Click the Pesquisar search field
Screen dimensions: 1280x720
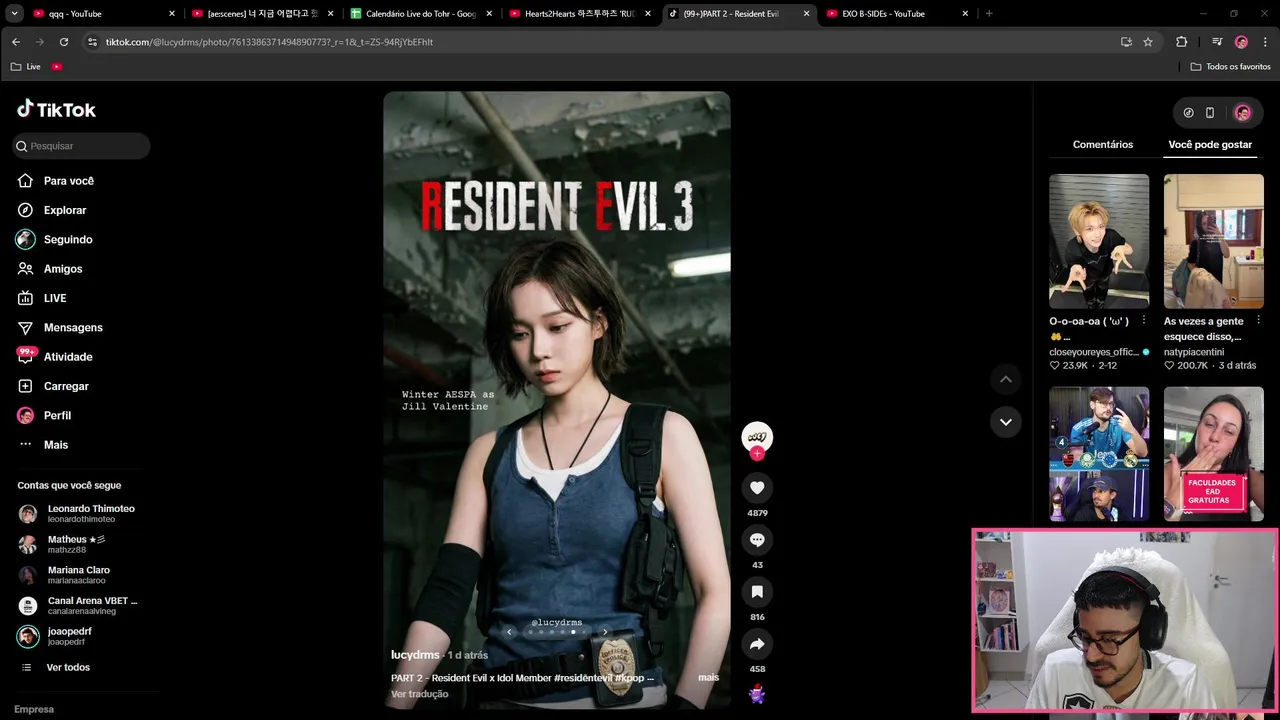pos(82,146)
